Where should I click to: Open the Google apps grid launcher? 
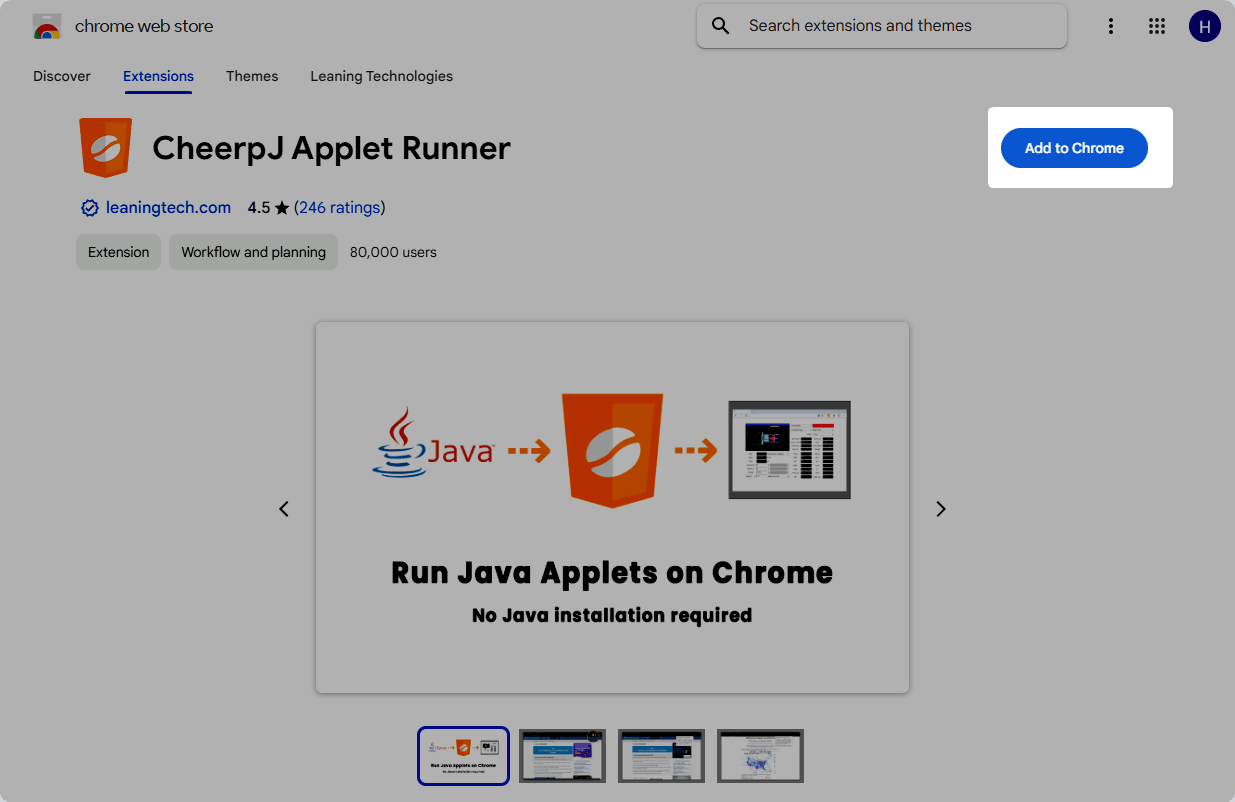(x=1157, y=27)
